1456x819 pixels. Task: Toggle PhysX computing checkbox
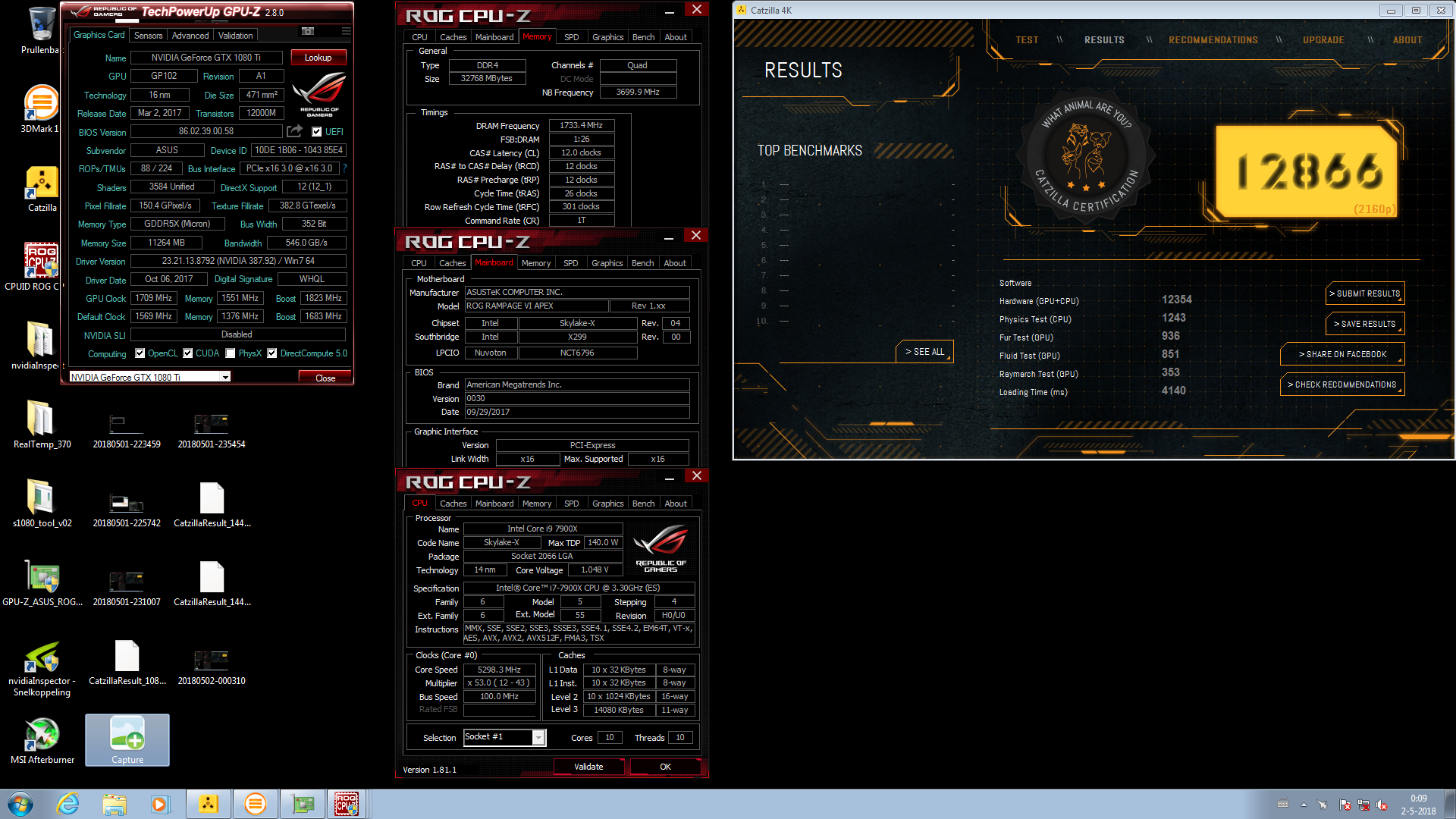coord(230,353)
